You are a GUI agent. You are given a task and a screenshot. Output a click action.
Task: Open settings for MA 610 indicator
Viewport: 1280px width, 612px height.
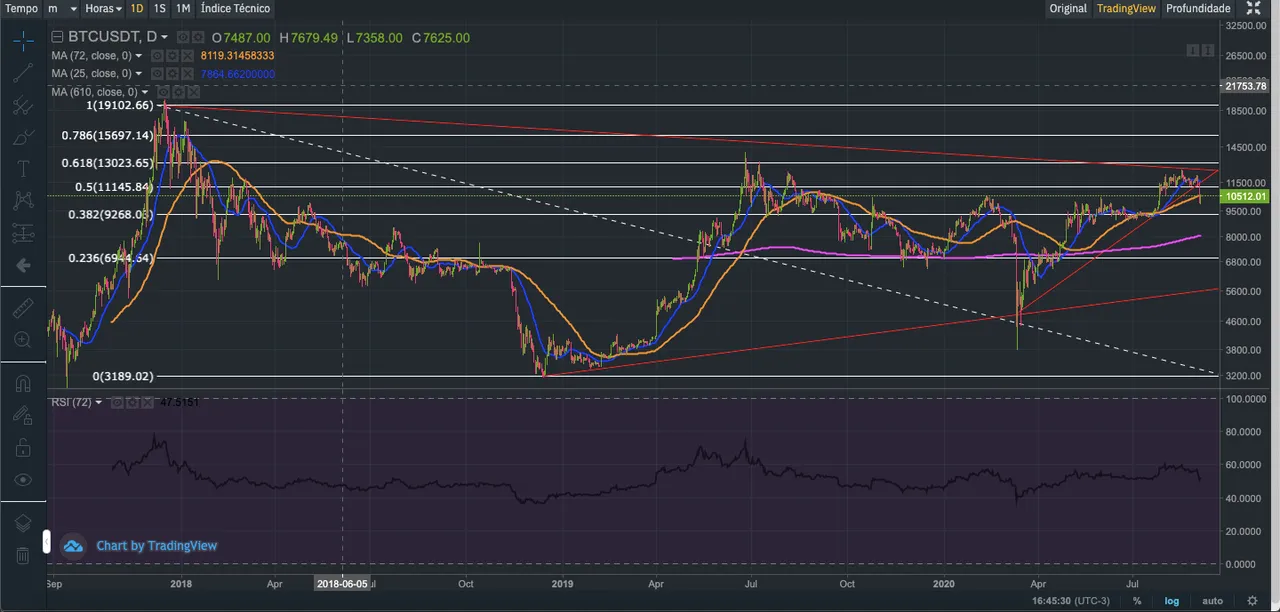pos(178,92)
